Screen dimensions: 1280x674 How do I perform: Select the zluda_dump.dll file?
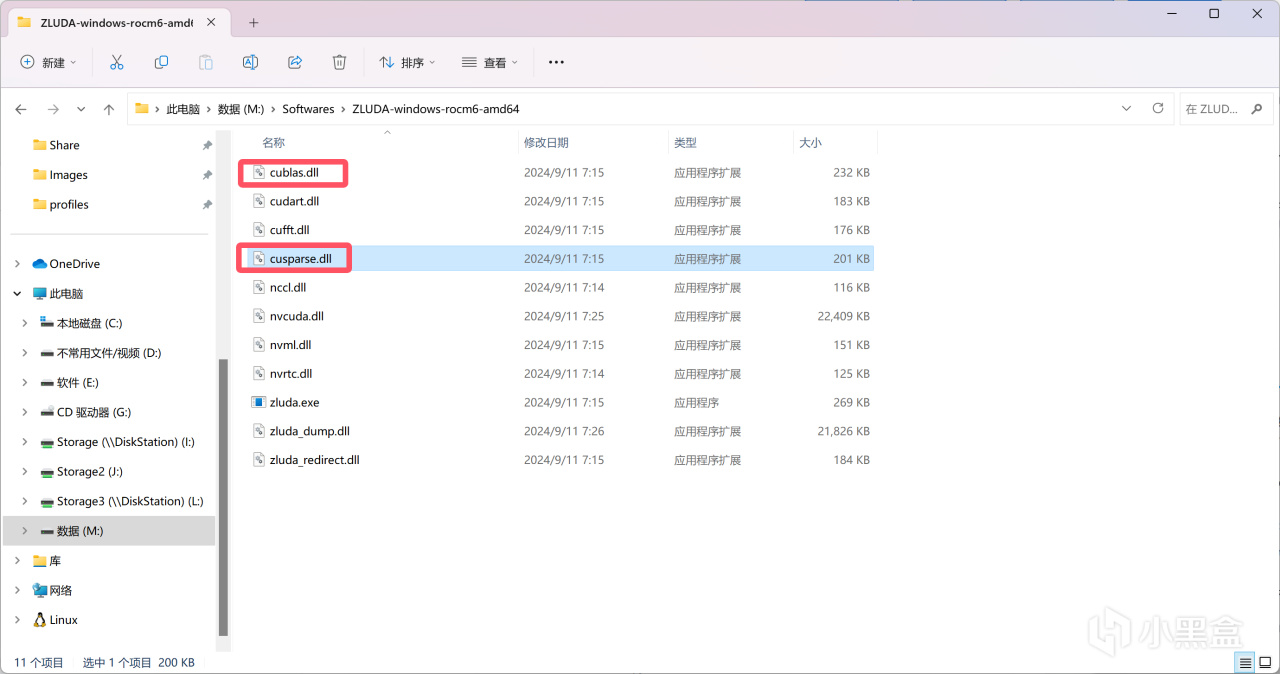coord(310,431)
